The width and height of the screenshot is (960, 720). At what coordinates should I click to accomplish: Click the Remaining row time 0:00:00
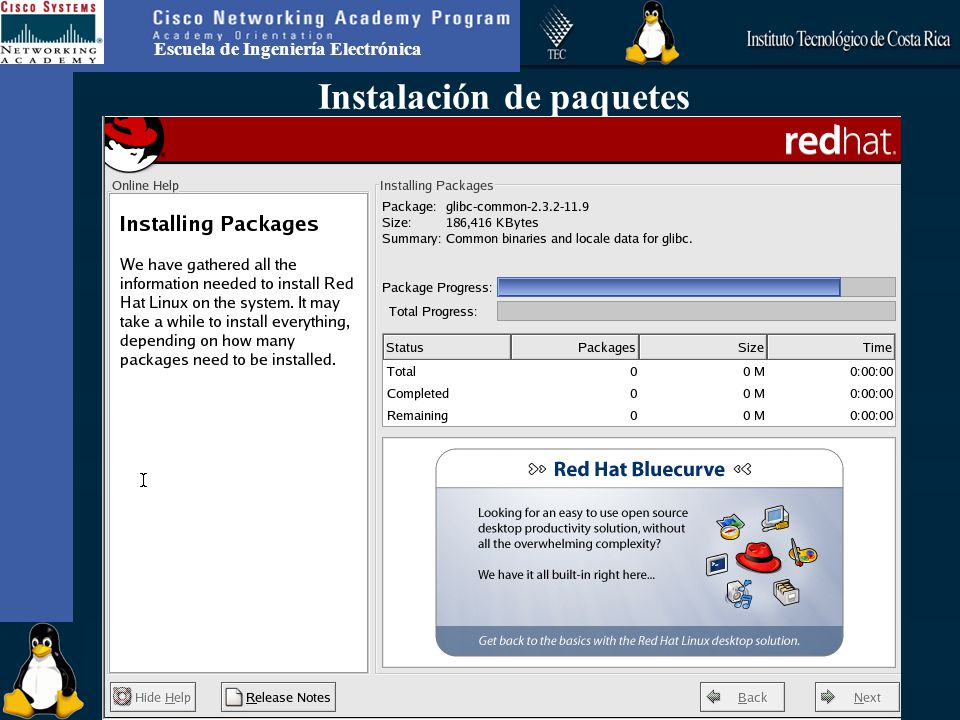click(x=871, y=416)
